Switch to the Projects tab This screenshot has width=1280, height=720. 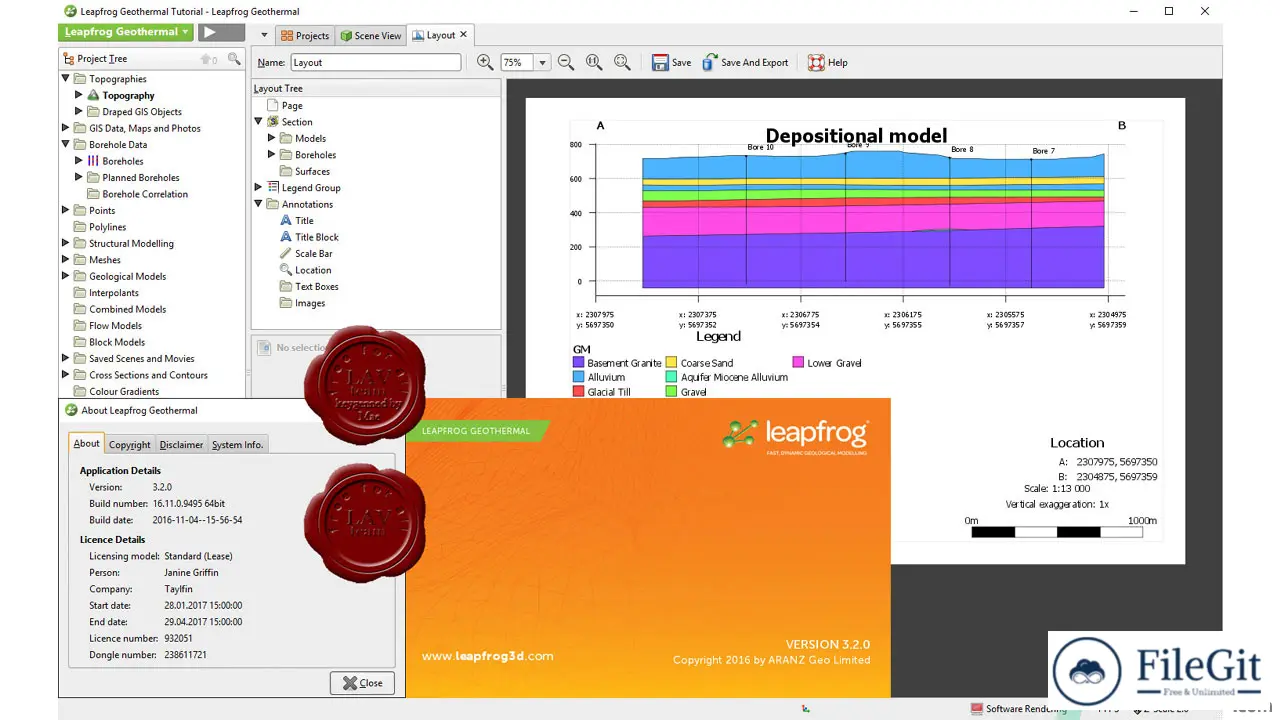tap(304, 35)
